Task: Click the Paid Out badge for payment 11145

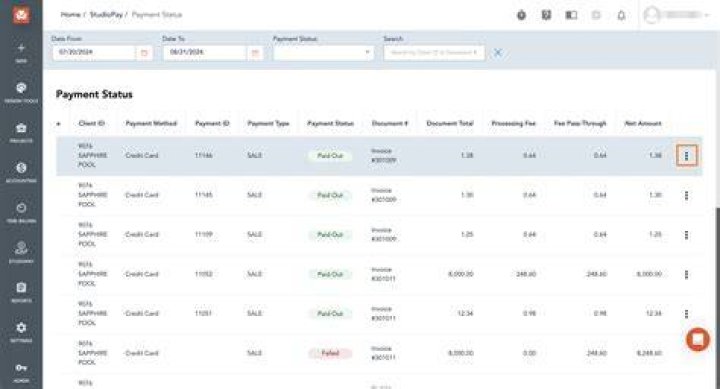Action: pos(330,195)
